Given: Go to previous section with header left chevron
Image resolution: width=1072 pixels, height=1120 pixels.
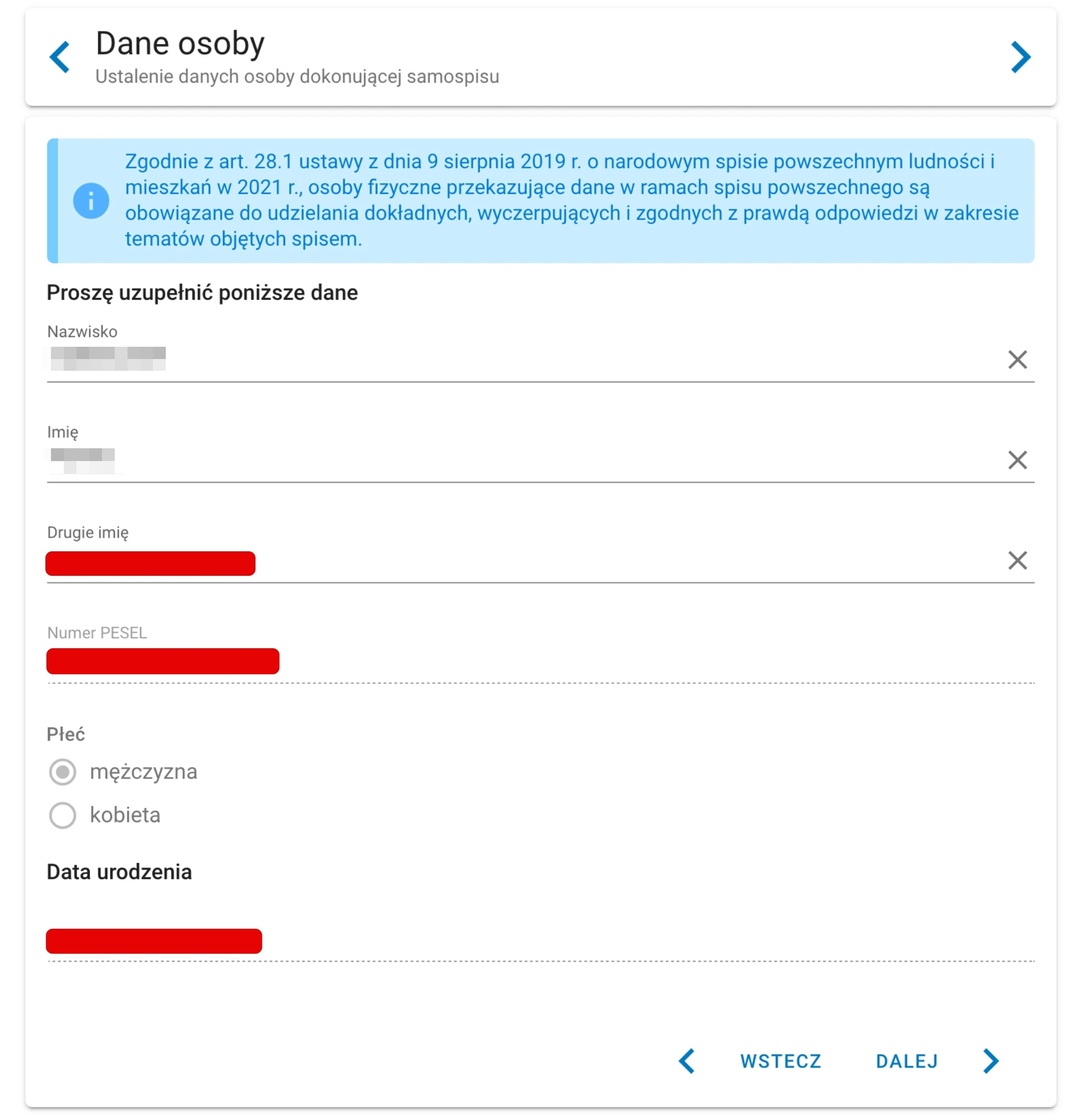Looking at the screenshot, I should [59, 57].
